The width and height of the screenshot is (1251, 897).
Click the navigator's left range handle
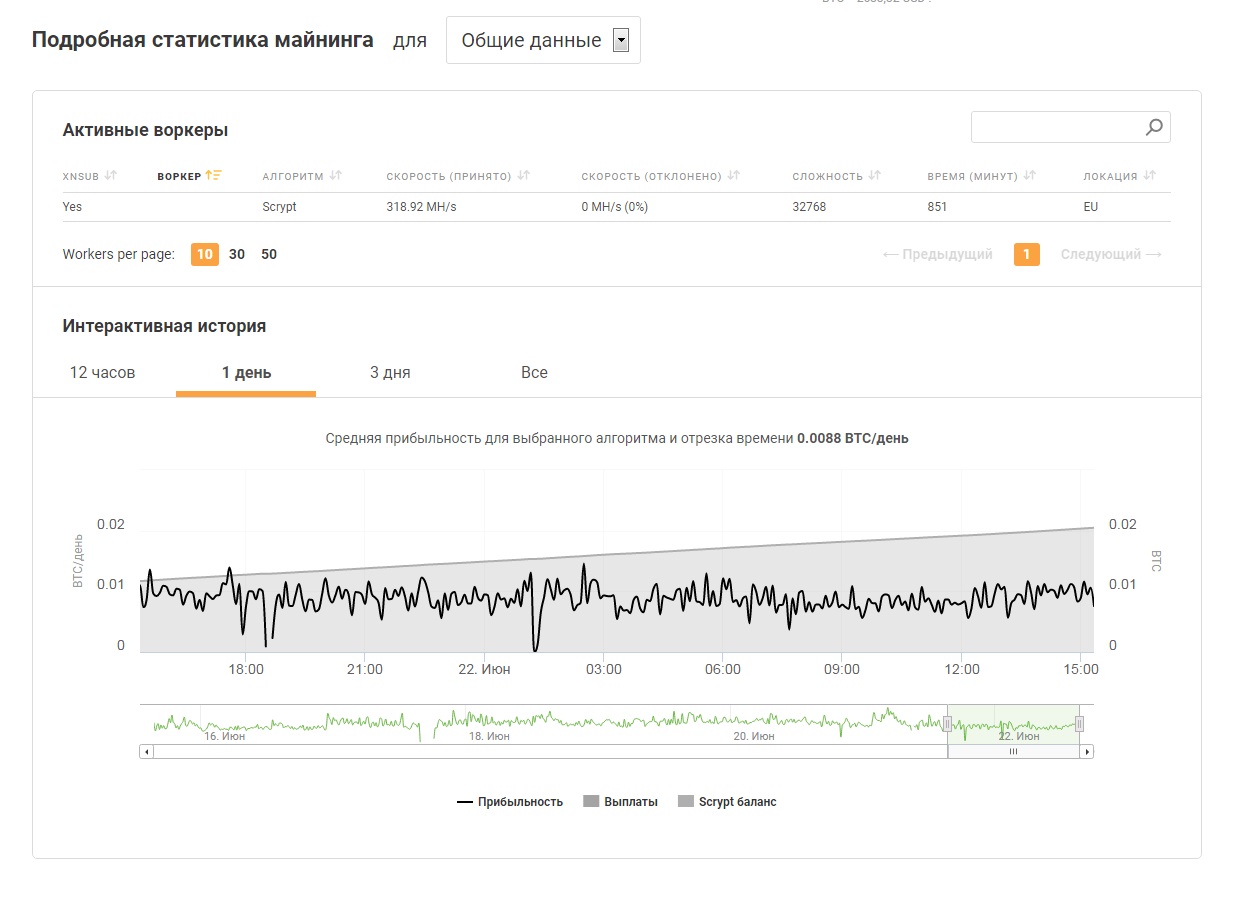[x=947, y=724]
